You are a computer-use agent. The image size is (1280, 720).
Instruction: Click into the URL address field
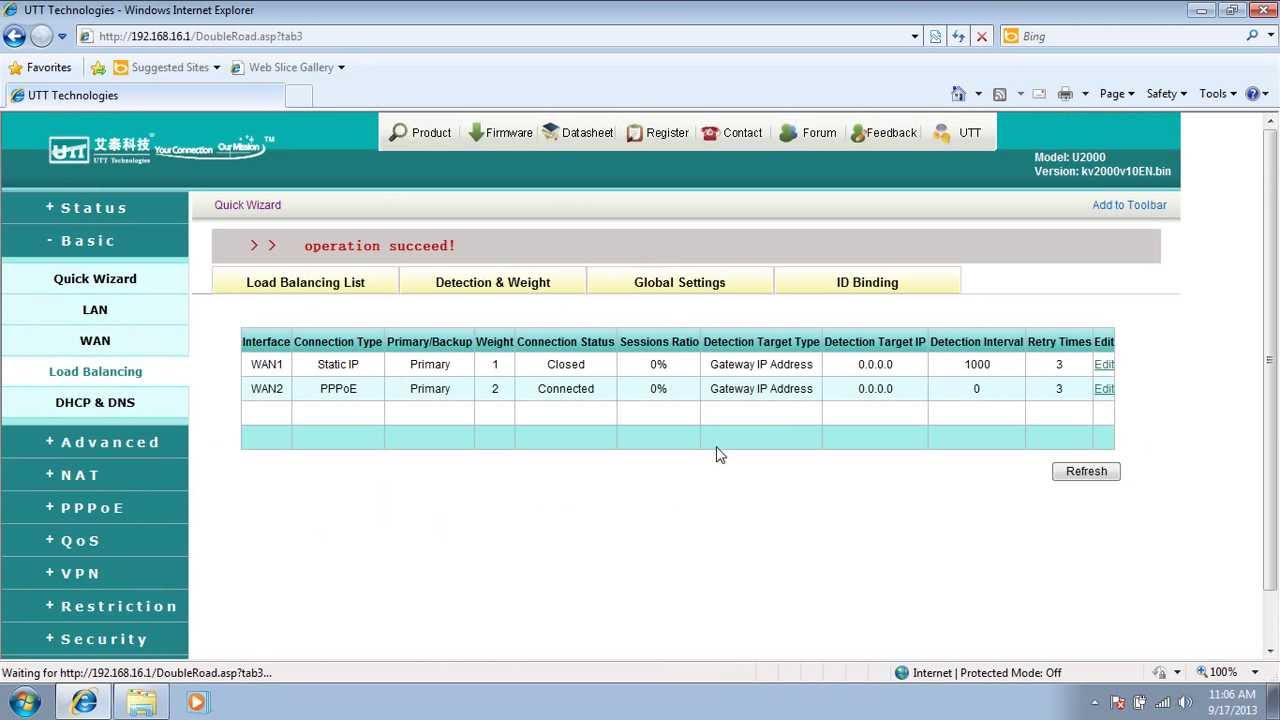[500, 36]
